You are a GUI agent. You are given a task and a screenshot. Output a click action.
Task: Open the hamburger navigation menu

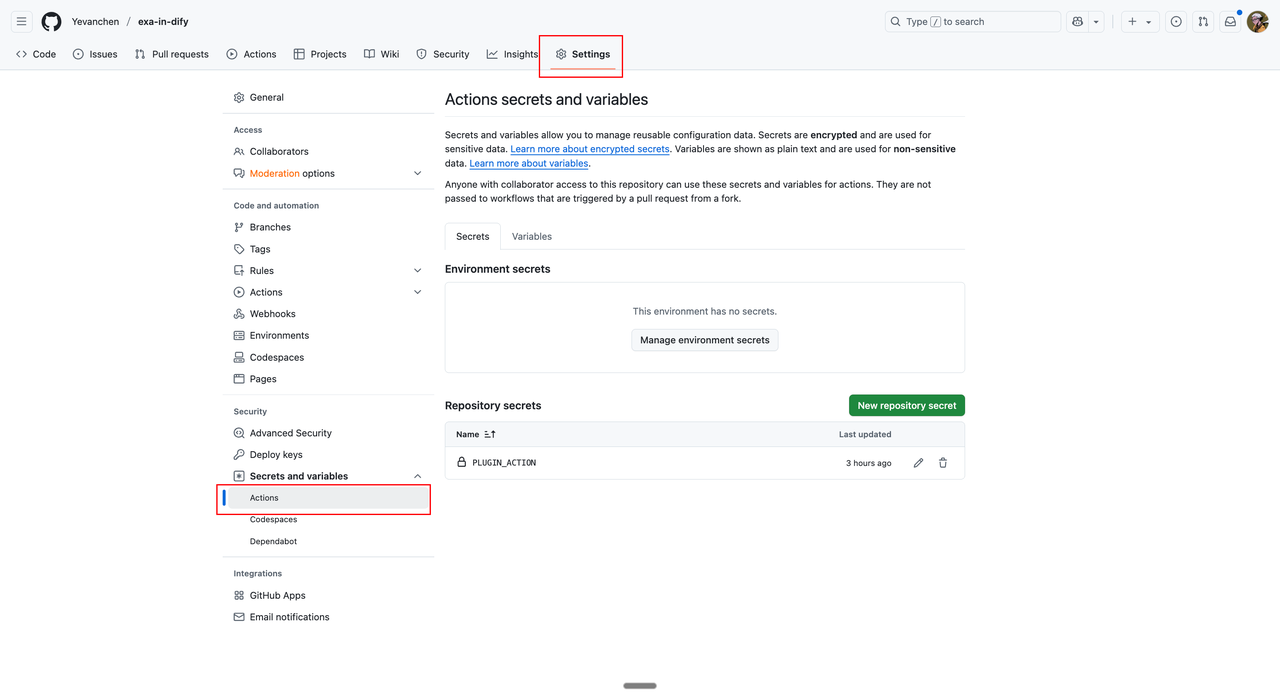(21, 21)
